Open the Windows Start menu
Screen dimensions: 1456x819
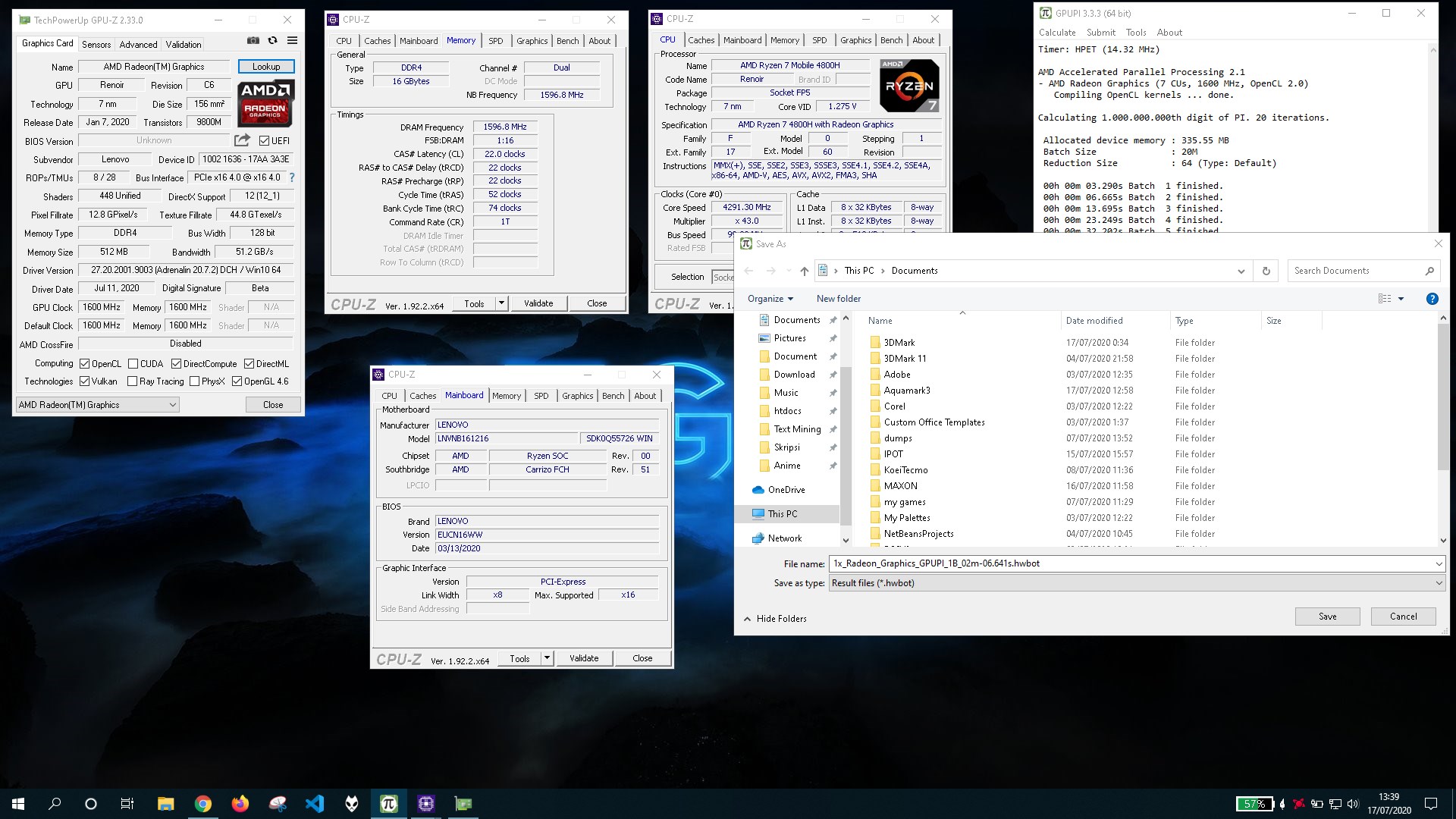tap(18, 804)
